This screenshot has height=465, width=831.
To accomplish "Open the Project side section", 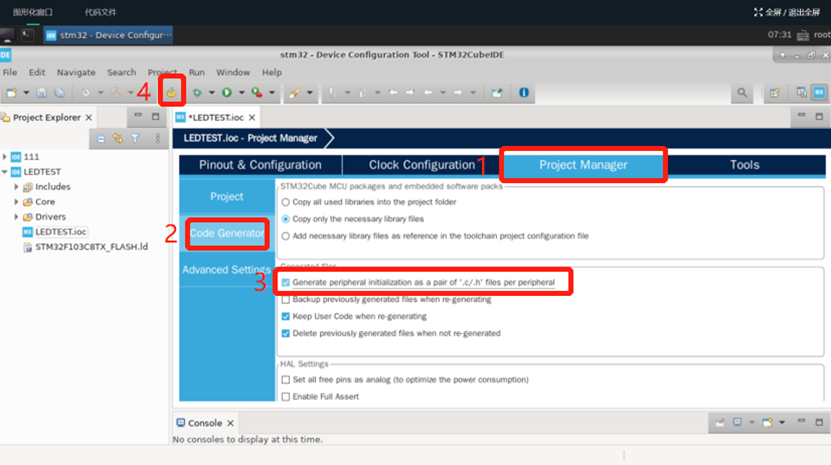I will 227,197.
